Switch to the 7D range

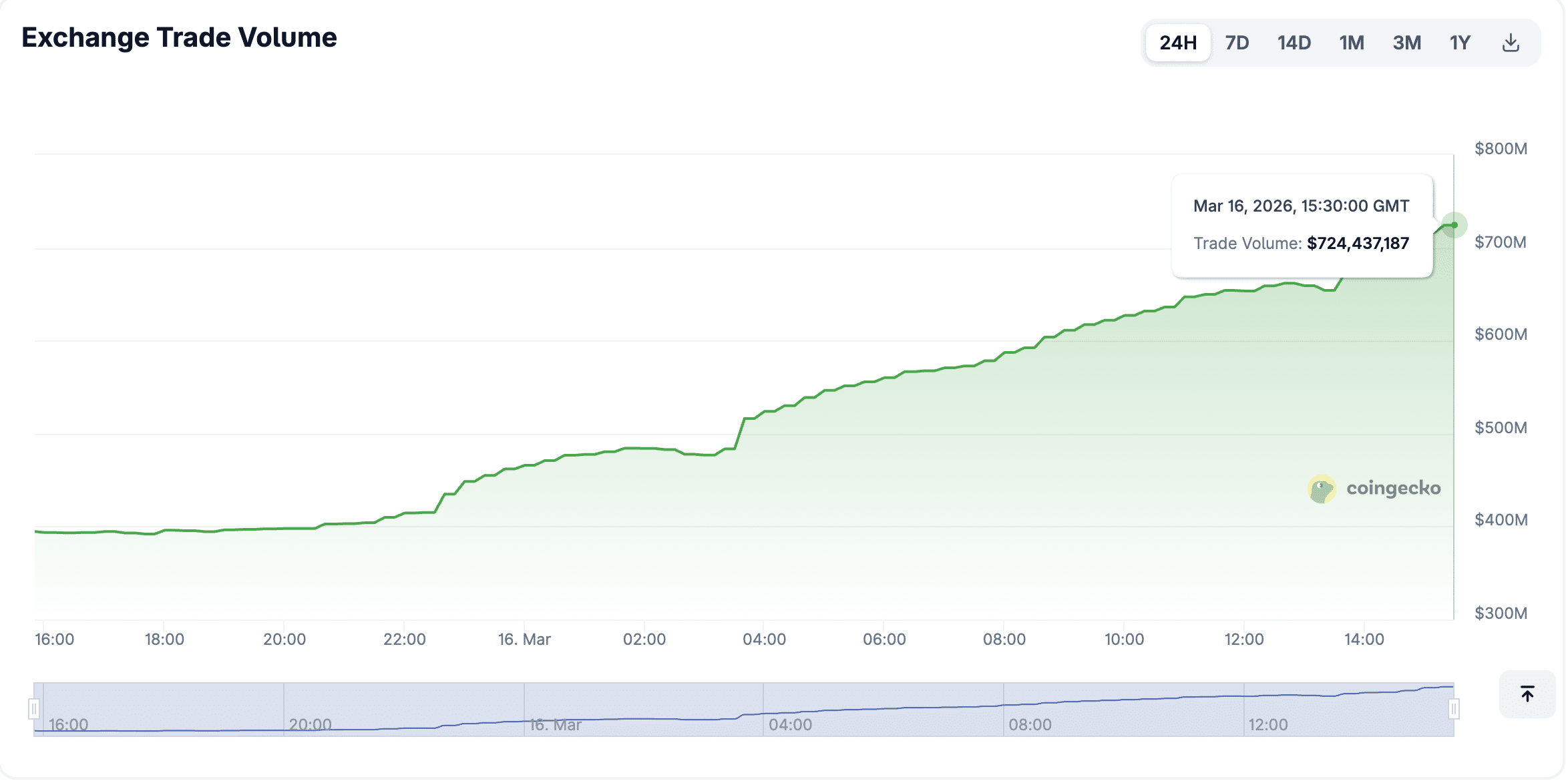tap(1237, 43)
